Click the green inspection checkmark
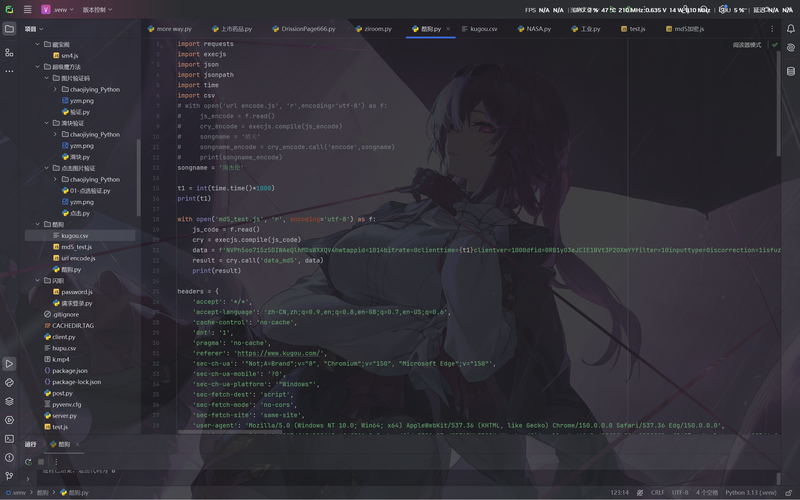The height and width of the screenshot is (500, 800). click(x=775, y=45)
